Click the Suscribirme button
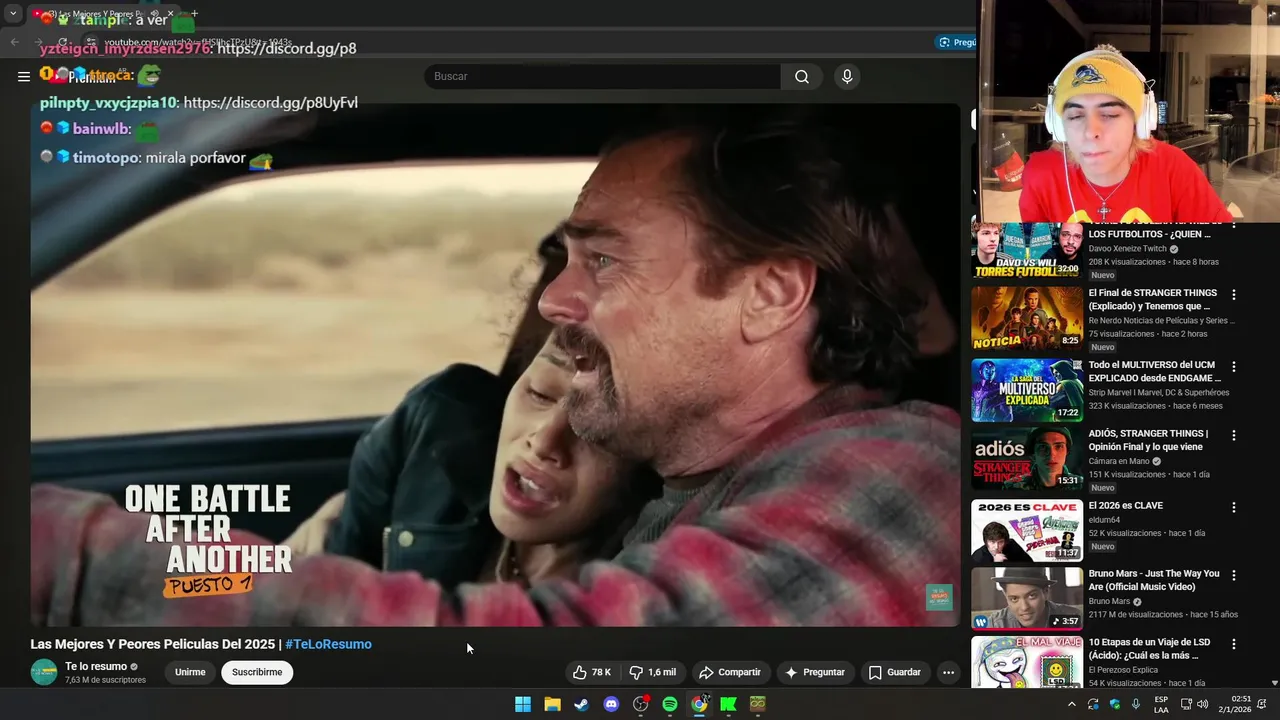This screenshot has width=1280, height=720. [x=257, y=672]
